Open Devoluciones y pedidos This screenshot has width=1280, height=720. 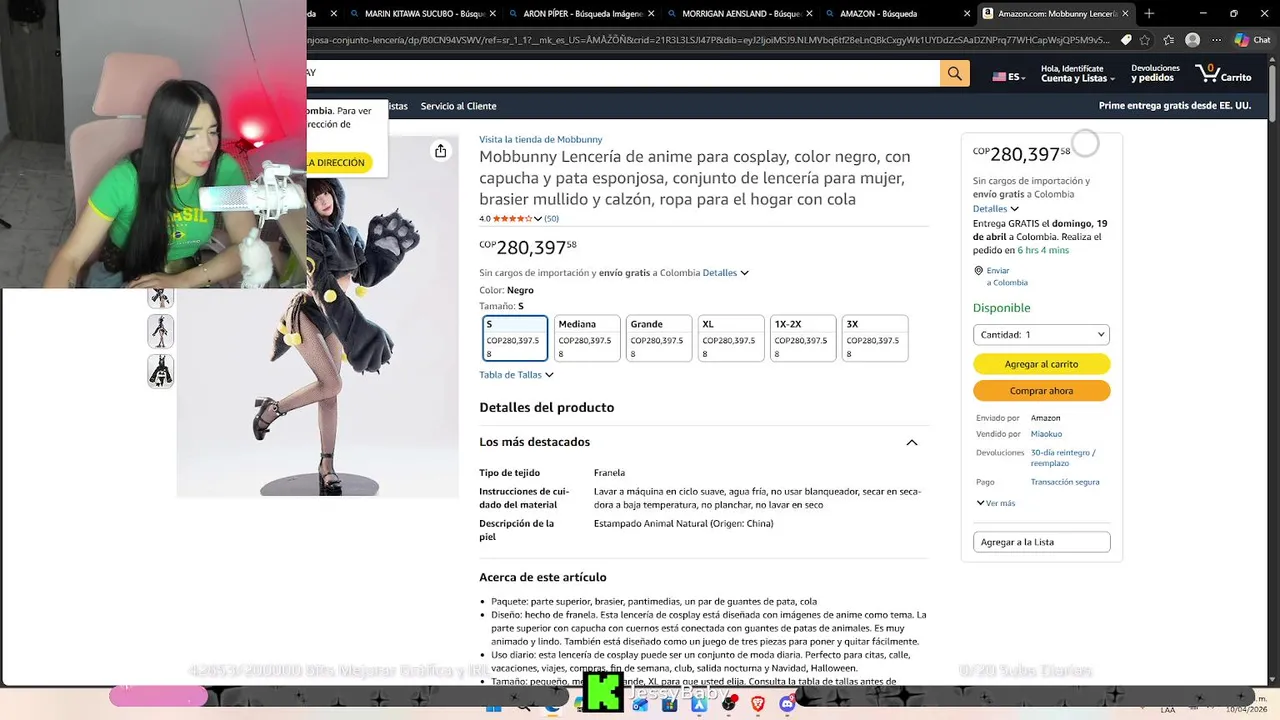1155,73
